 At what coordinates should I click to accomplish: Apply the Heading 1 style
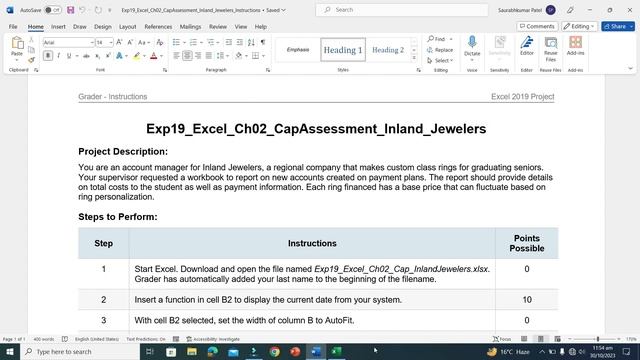tap(343, 50)
